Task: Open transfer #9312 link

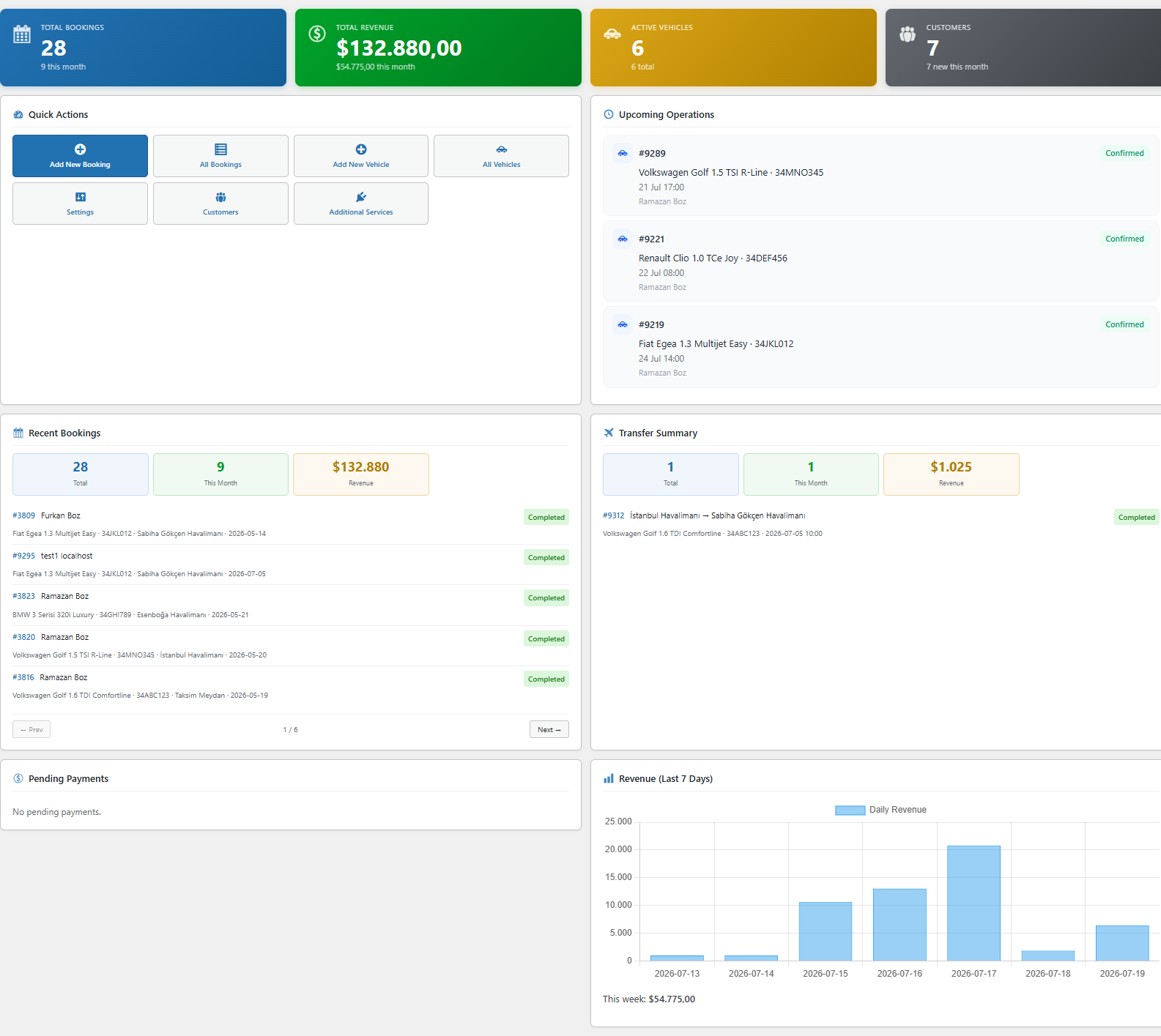Action: point(614,515)
